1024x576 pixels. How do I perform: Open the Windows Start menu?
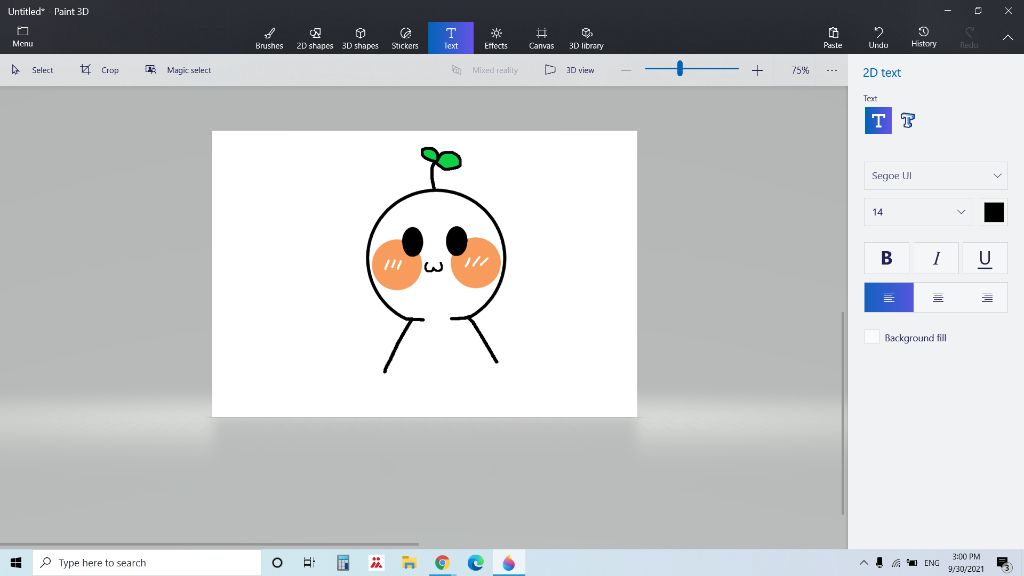pyautogui.click(x=16, y=562)
